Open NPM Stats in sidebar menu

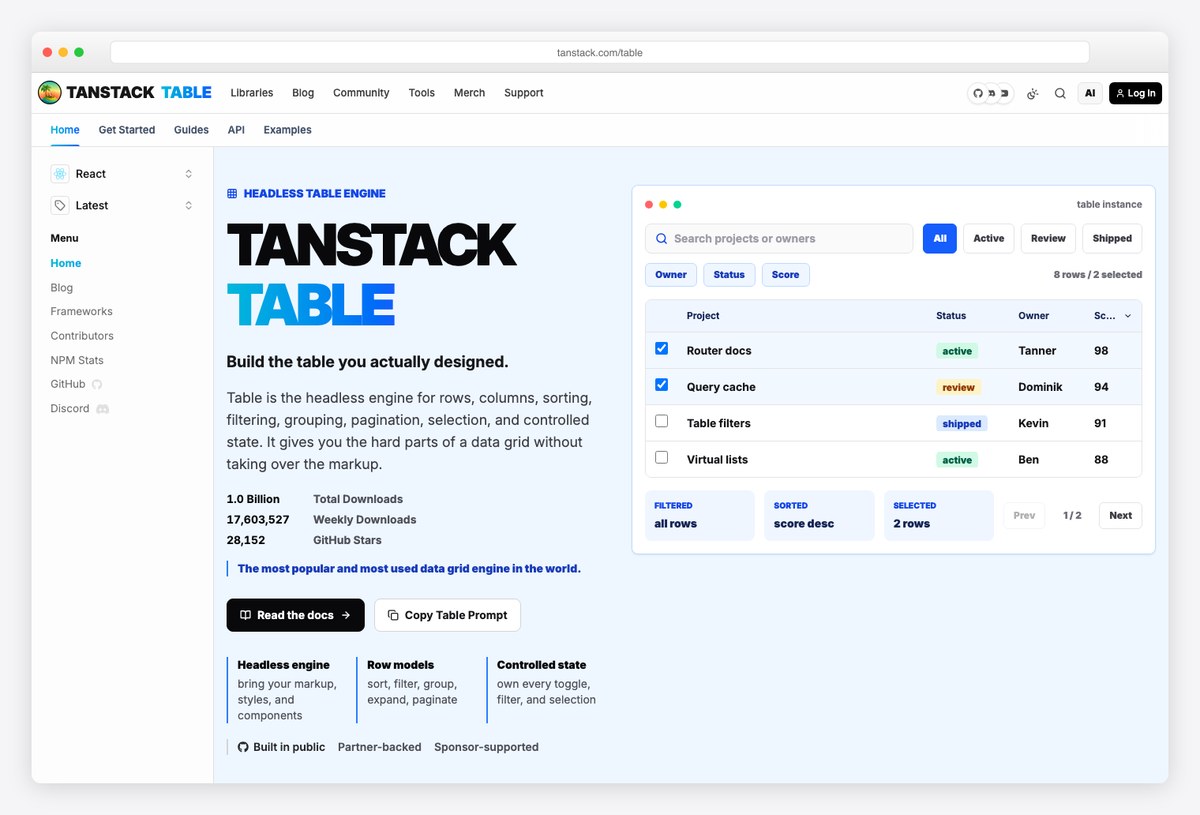(x=77, y=360)
